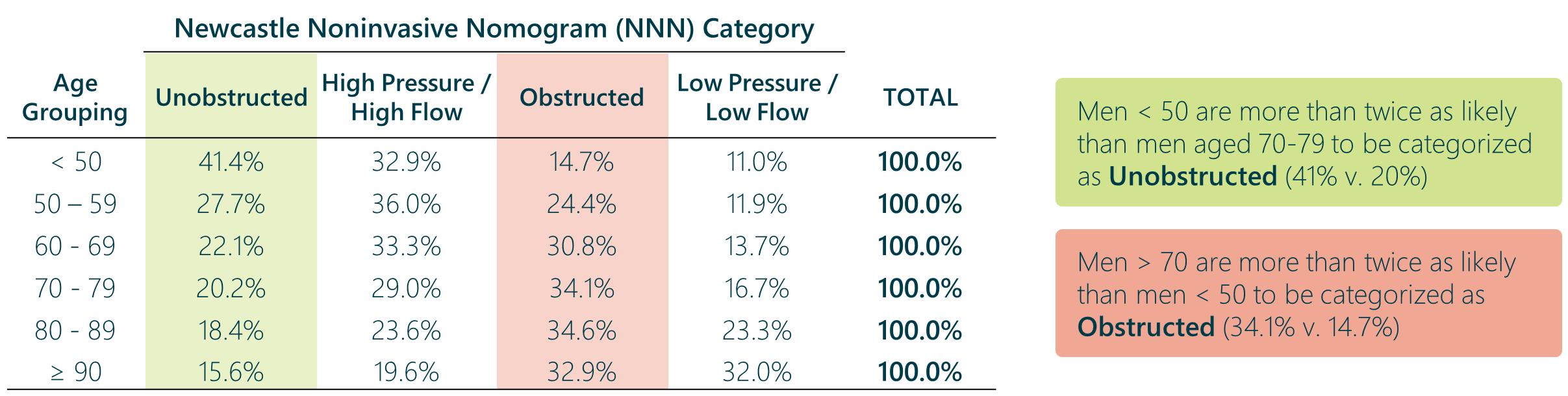Click the 14.7% cell in Obstructed column
The width and height of the screenshot is (1568, 396).
coord(582,162)
